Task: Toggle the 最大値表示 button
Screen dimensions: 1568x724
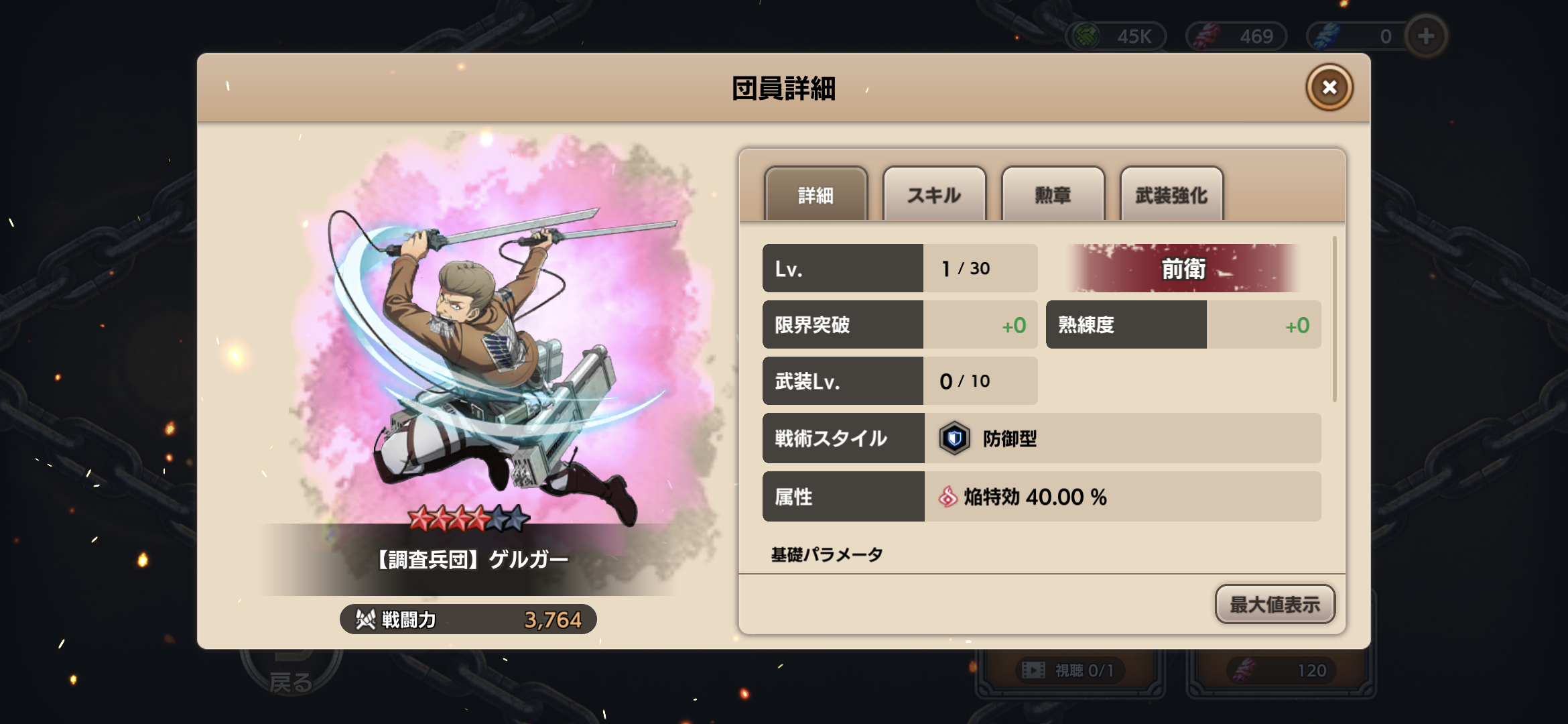Action: pos(1275,604)
